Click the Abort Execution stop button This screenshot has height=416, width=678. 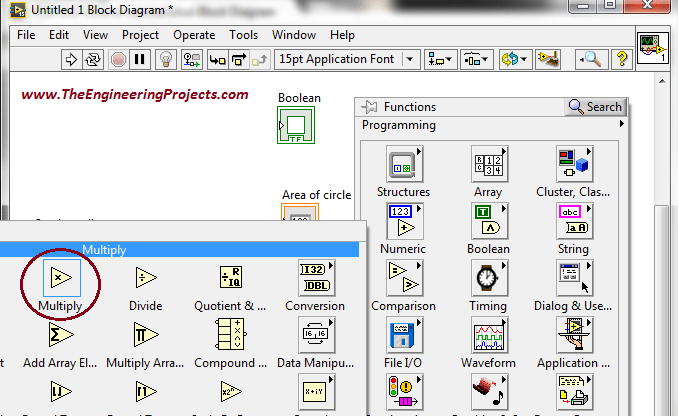(x=118, y=59)
